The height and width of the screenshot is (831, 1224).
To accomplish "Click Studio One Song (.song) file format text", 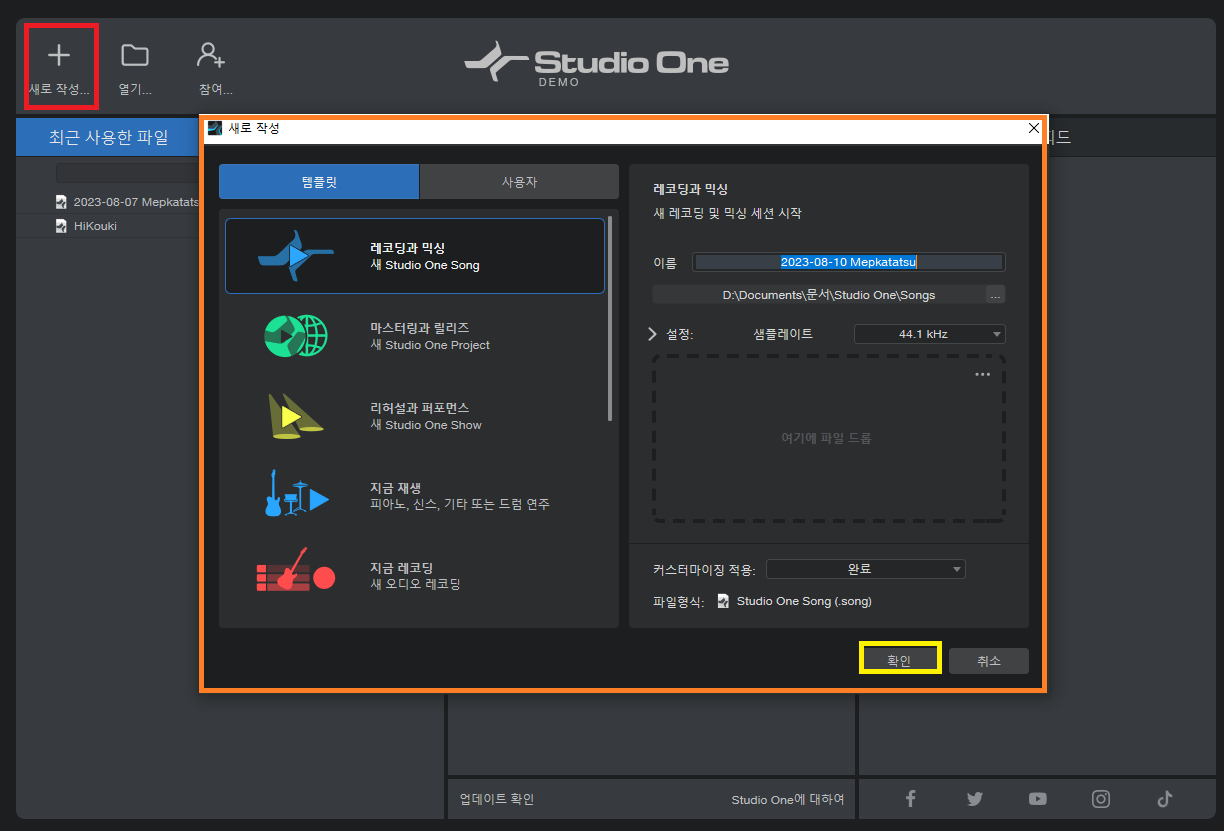I will point(804,601).
